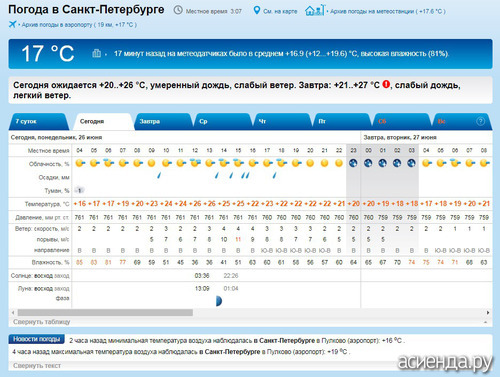The height and width of the screenshot is (377, 500).
Task: Click the horizontal scrollbar thumb under table
Action: coord(105,313)
